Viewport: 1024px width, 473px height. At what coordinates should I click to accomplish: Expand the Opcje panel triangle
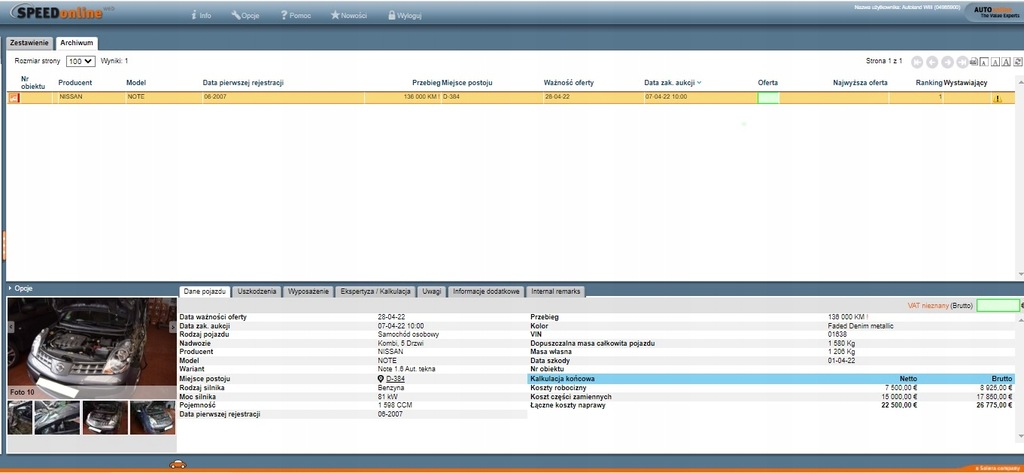tap(10, 288)
